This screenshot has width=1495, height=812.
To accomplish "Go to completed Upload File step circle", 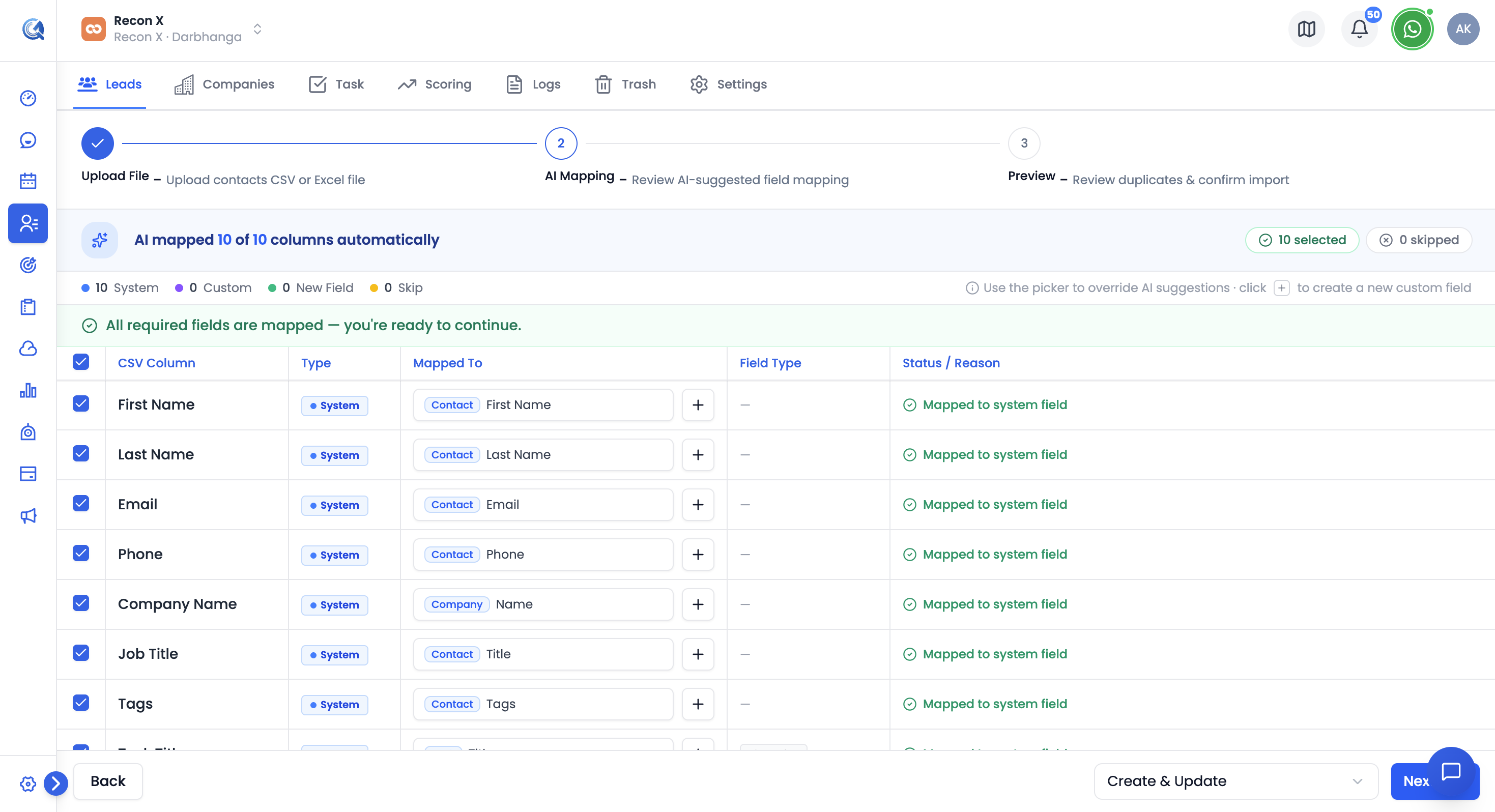I will pyautogui.click(x=98, y=143).
